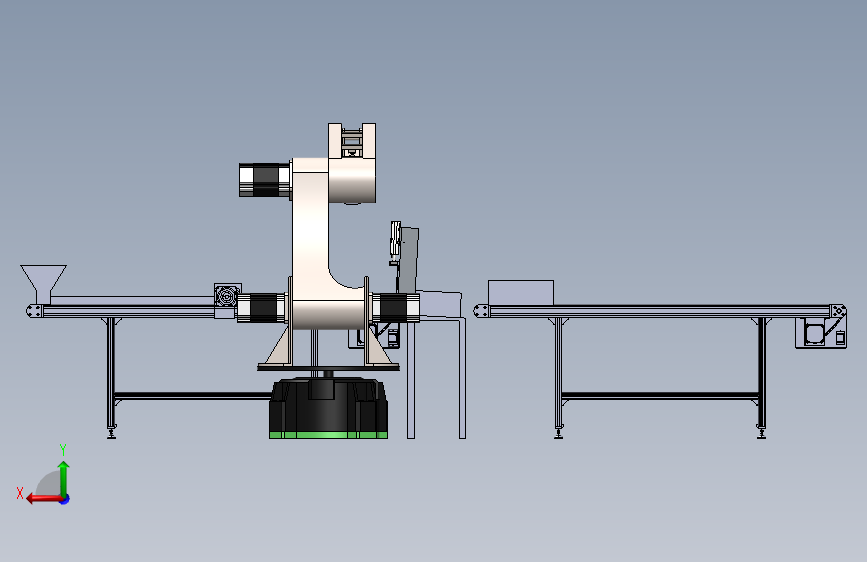Click the green Y axis arrow of the triad
This screenshot has width=867, height=562.
pos(64,478)
